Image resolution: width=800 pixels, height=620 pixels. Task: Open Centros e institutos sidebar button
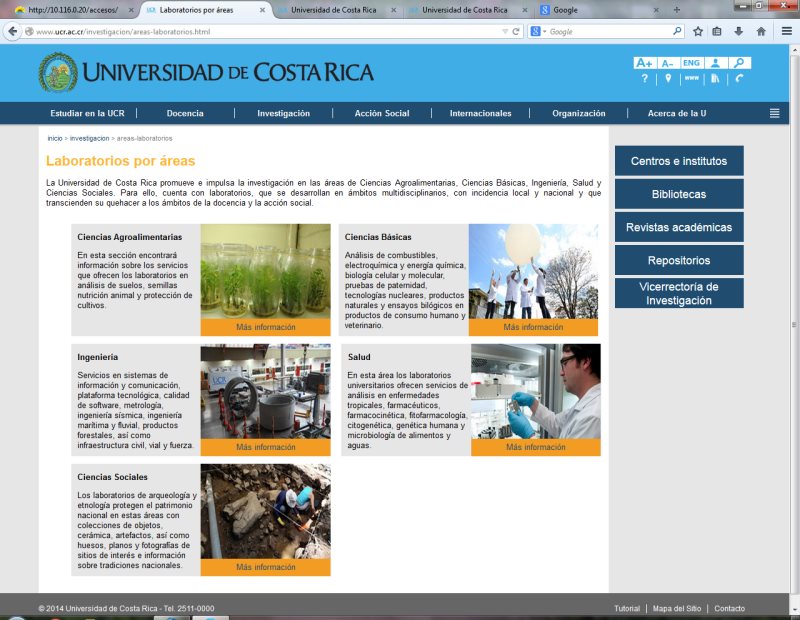click(679, 161)
